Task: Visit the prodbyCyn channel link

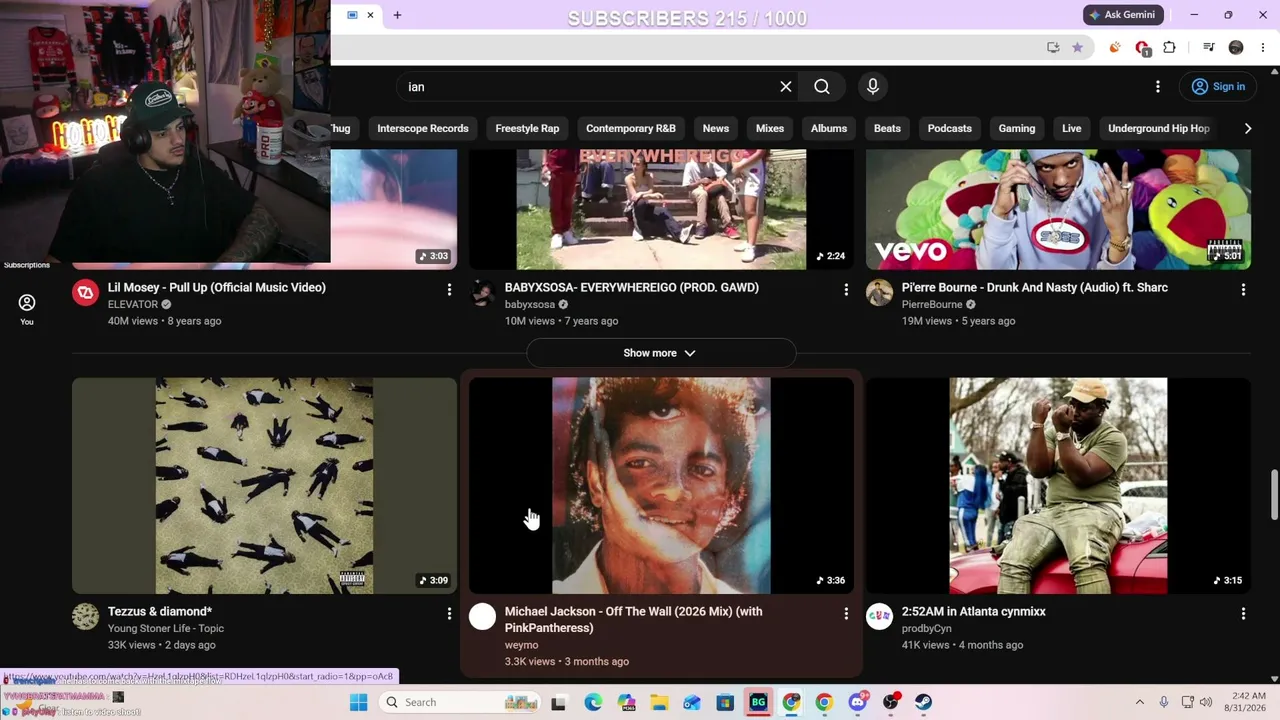Action: point(927,628)
